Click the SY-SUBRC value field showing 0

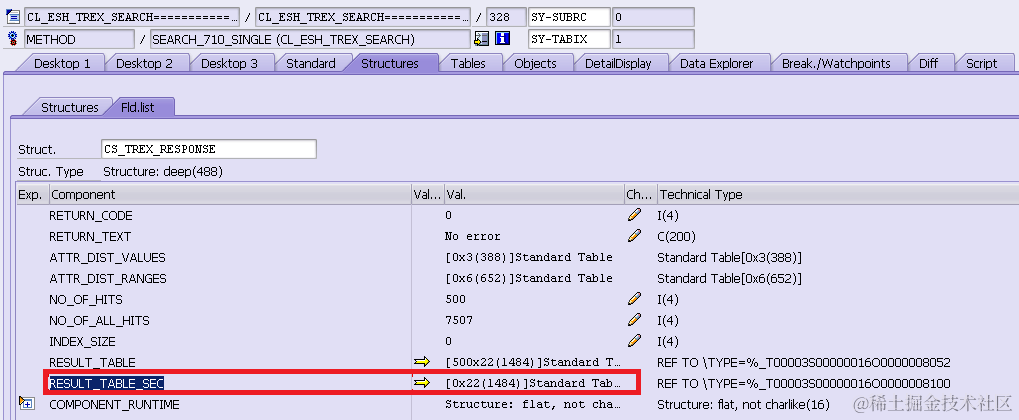pyautogui.click(x=653, y=17)
